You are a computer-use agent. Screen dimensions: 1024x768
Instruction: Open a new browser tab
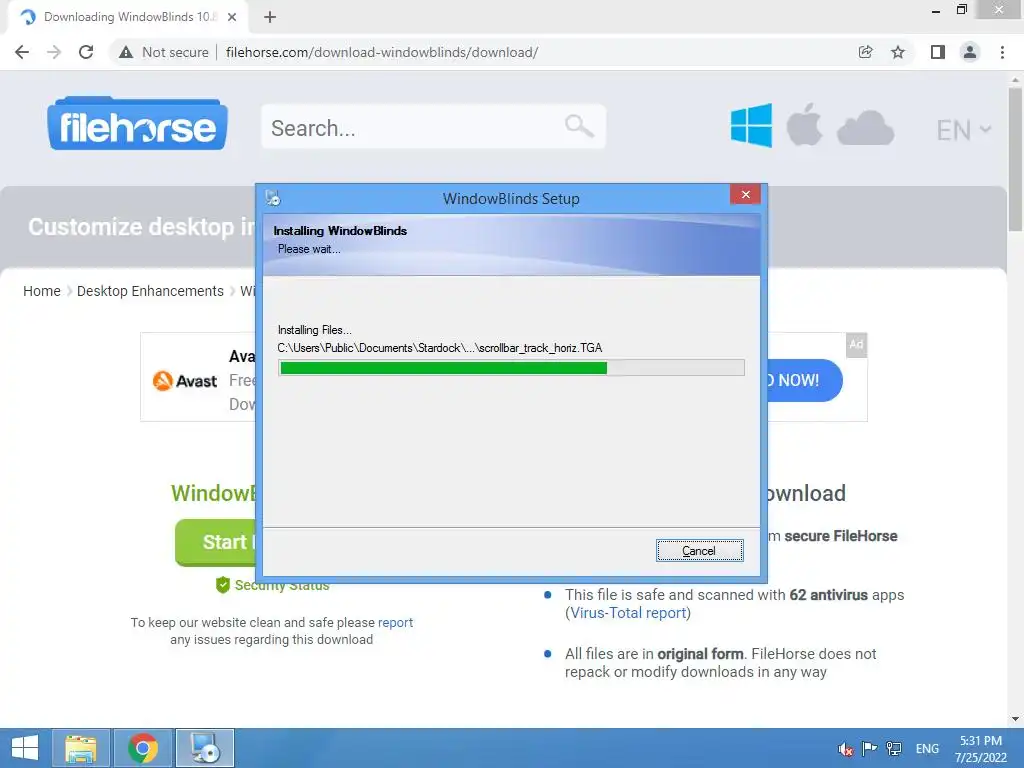tap(270, 17)
